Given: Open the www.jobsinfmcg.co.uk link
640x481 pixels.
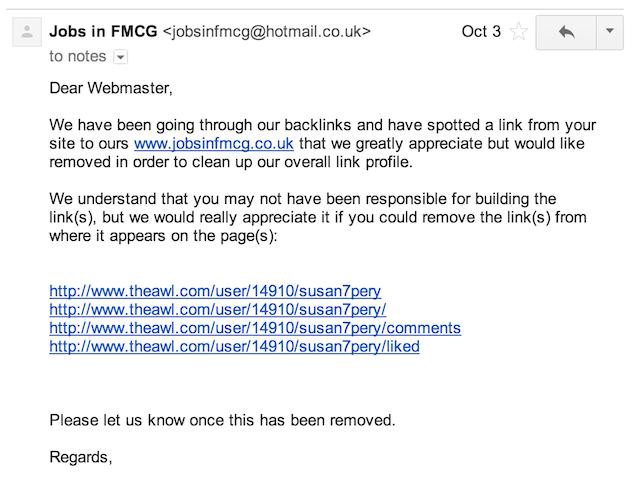Looking at the screenshot, I should click(x=213, y=144).
